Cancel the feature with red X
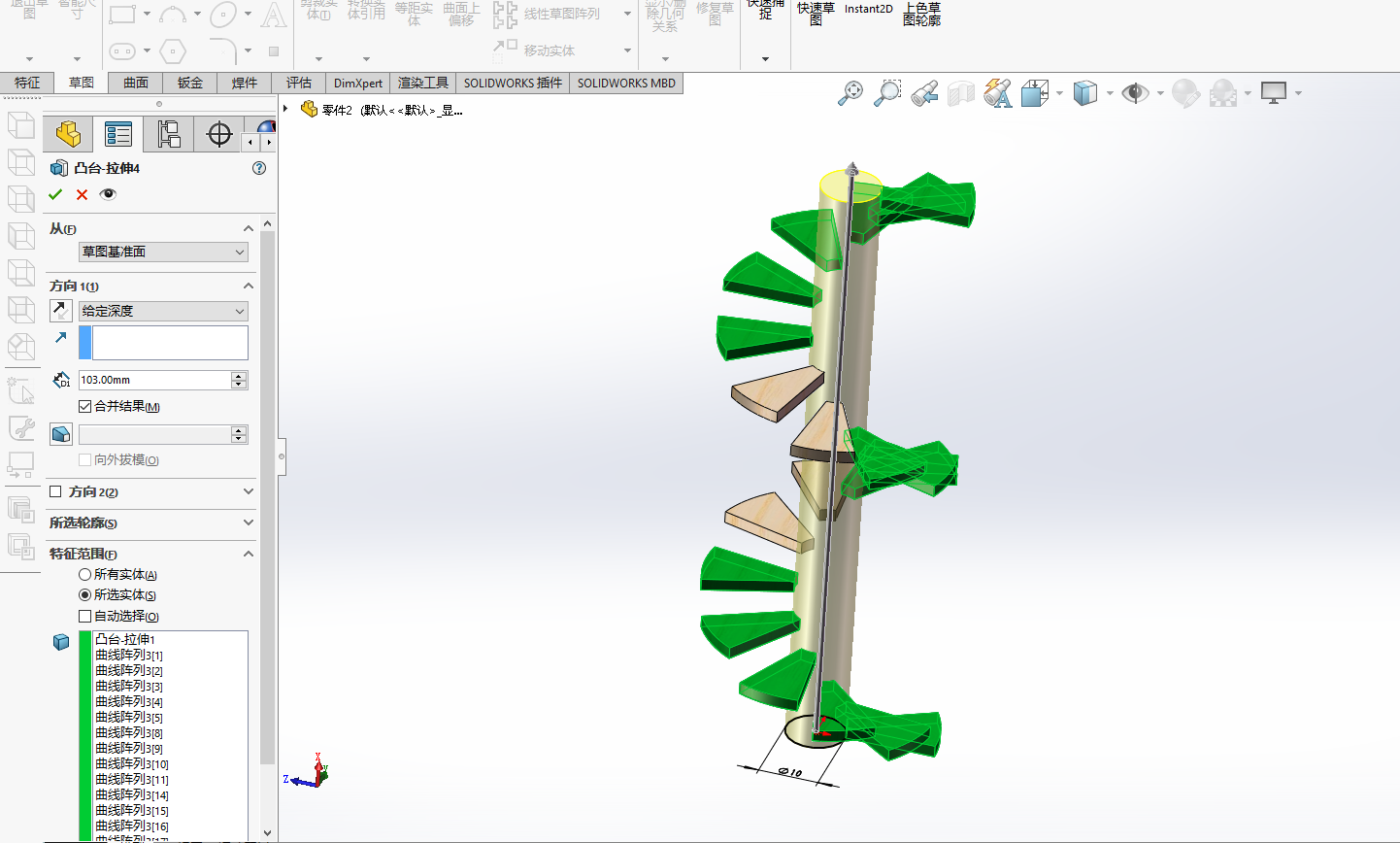This screenshot has height=843, width=1400. tap(82, 194)
